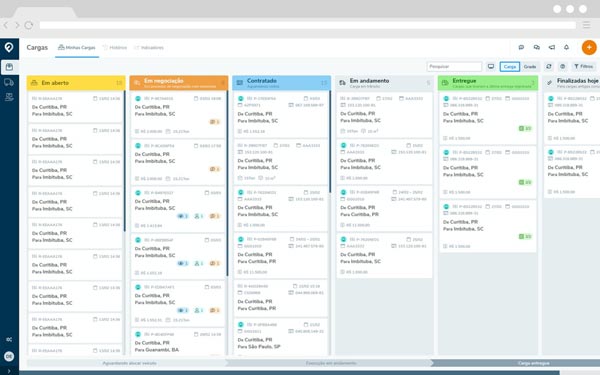Collapse the Contratado column header
600x375 pixels.
click(324, 83)
